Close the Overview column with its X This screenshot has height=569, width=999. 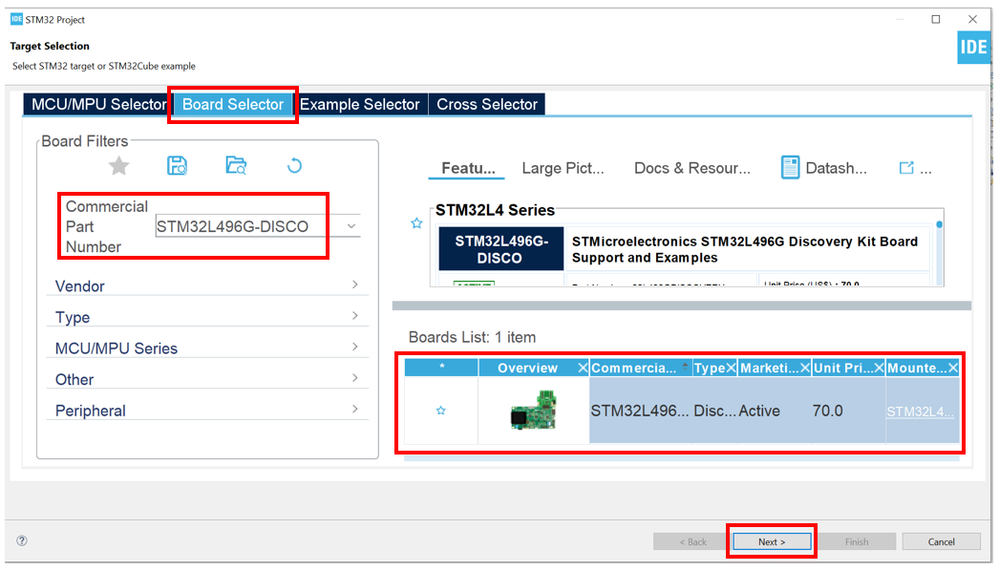click(582, 368)
